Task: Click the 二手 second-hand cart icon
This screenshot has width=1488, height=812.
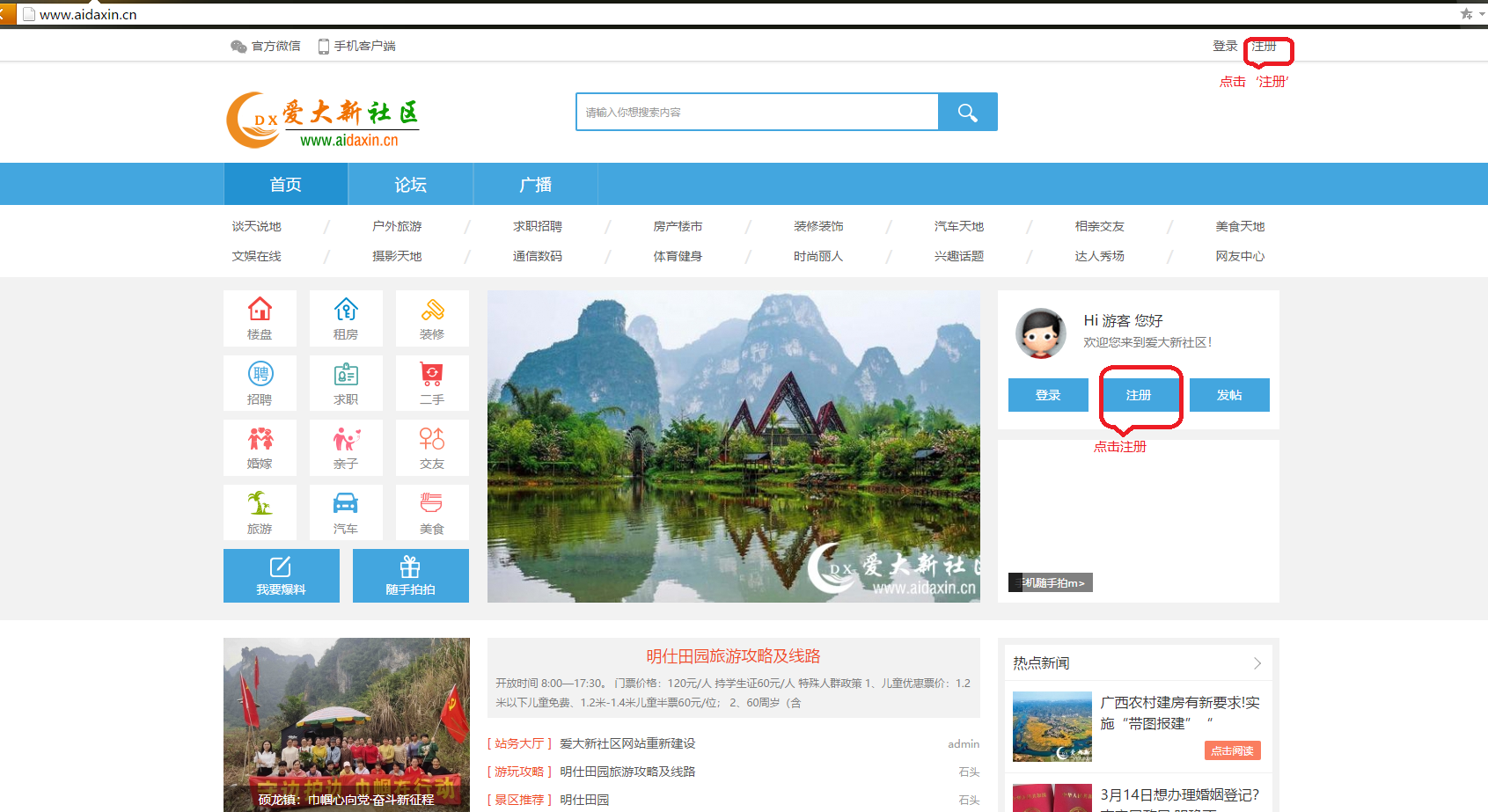Action: point(432,376)
